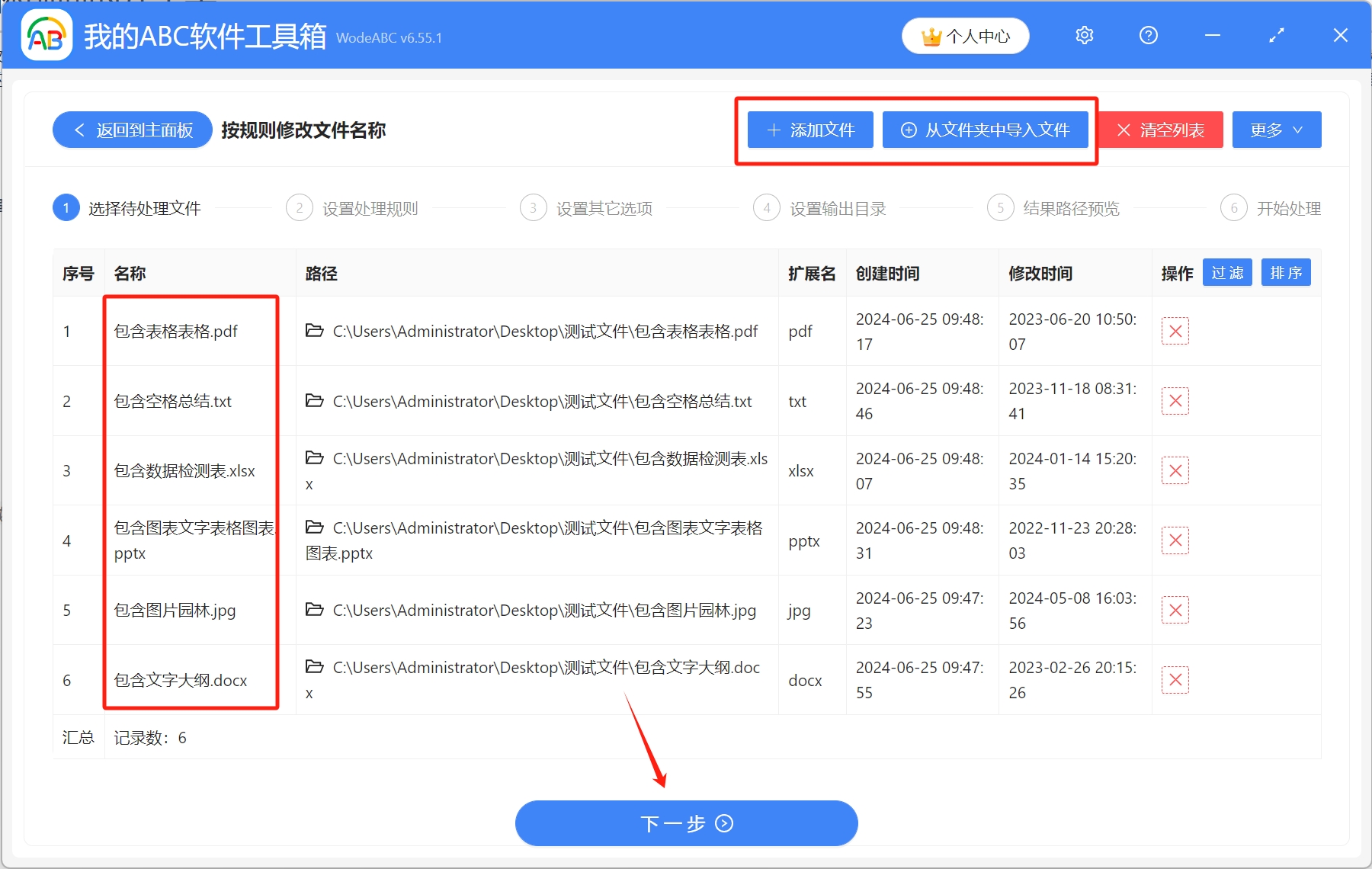Open the folder icon beside 包含表格表格.pdf path

click(315, 331)
